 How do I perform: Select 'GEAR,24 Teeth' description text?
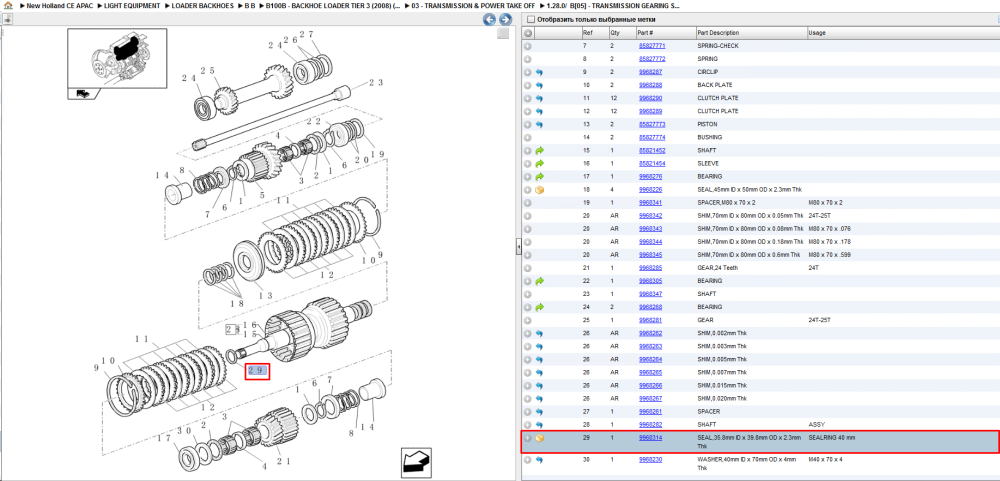[718, 268]
